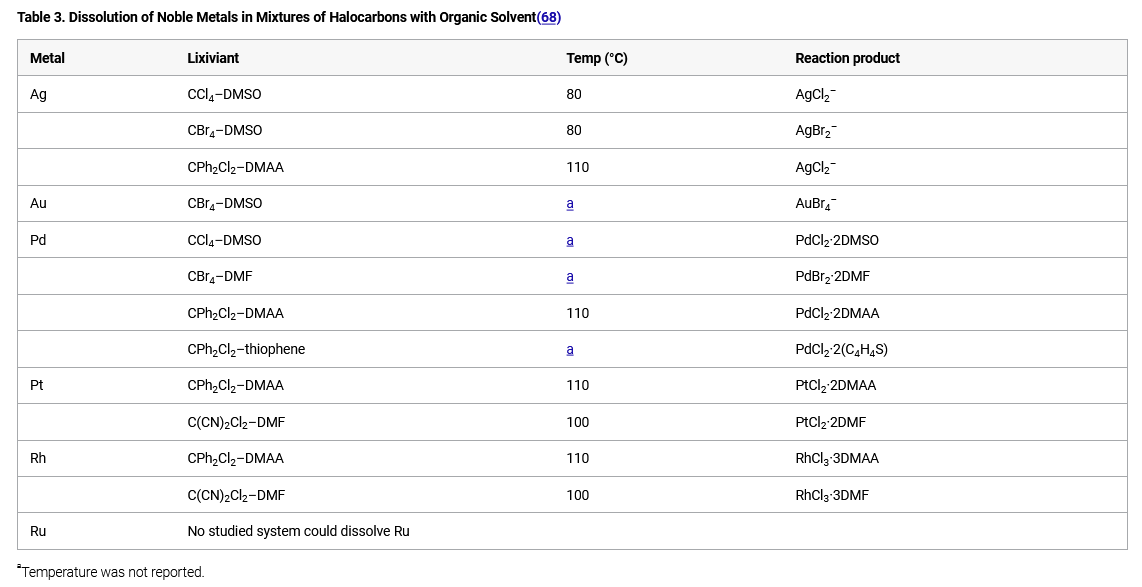This screenshot has height=587, width=1142.
Task: Click the Pt metal cell
Action: tap(37, 385)
